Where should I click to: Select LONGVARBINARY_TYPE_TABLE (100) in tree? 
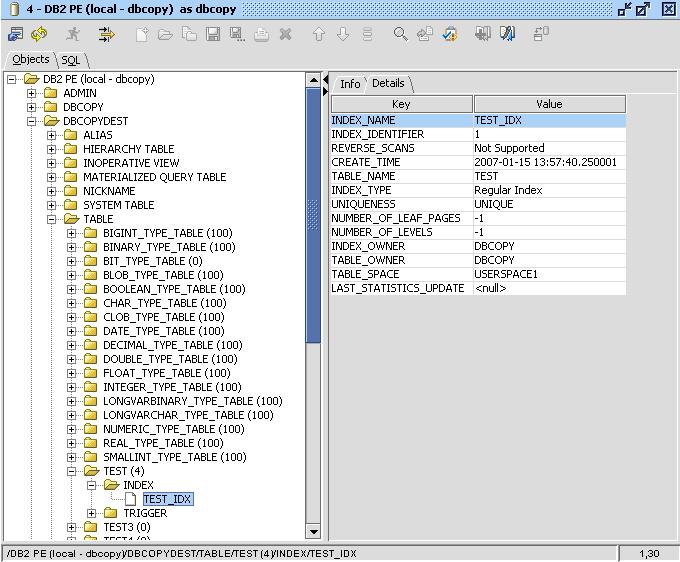click(x=193, y=401)
